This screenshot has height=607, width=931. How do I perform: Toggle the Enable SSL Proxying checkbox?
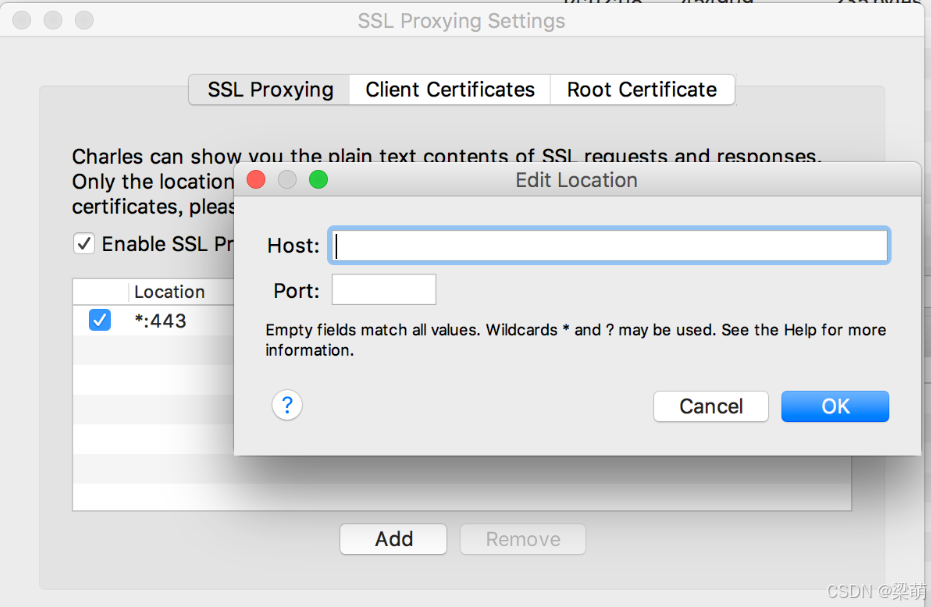click(x=84, y=244)
